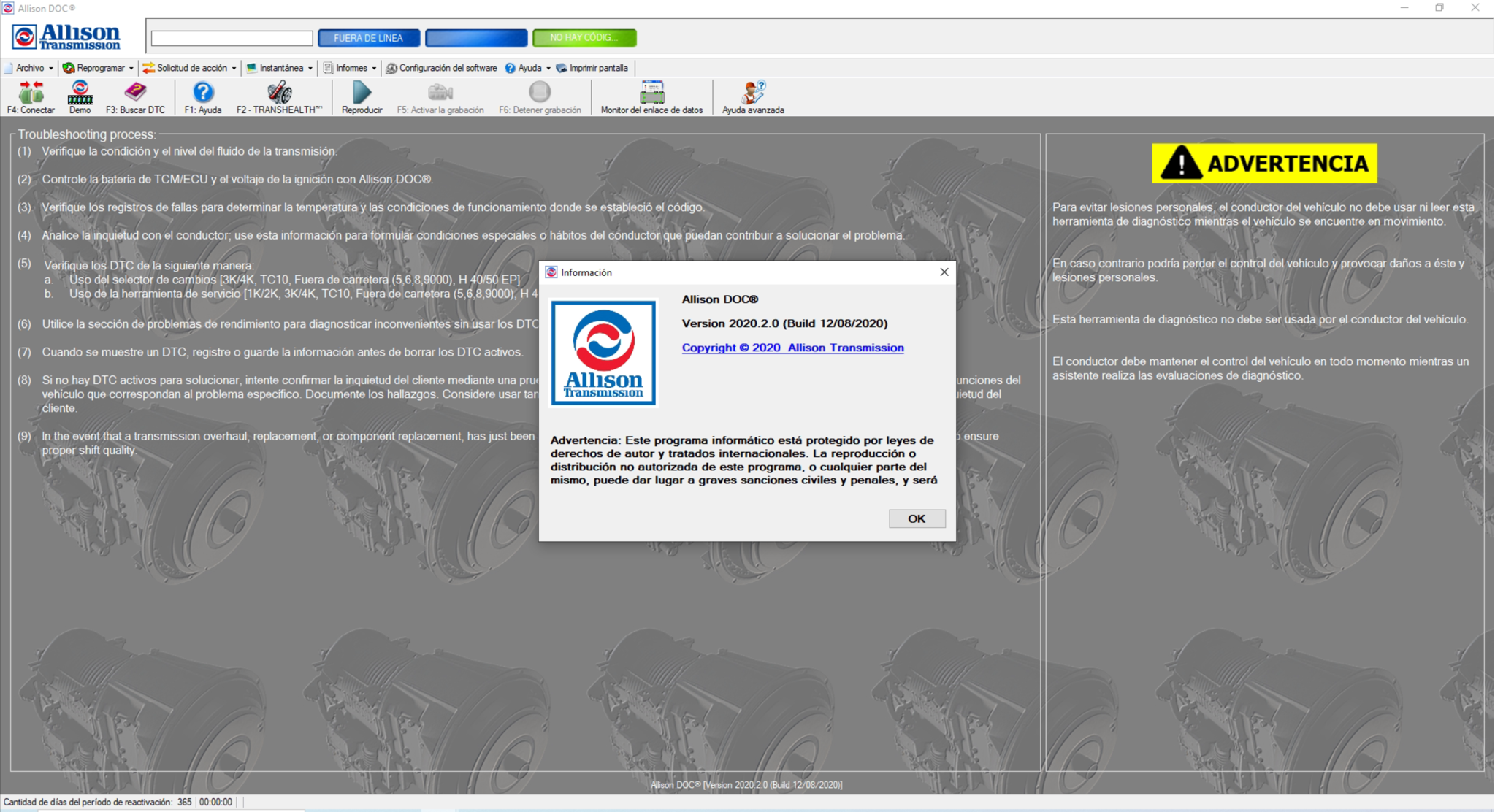Click the 'Troubleshooting process:' heading
Screen dimensions: 1495x812
pos(87,134)
